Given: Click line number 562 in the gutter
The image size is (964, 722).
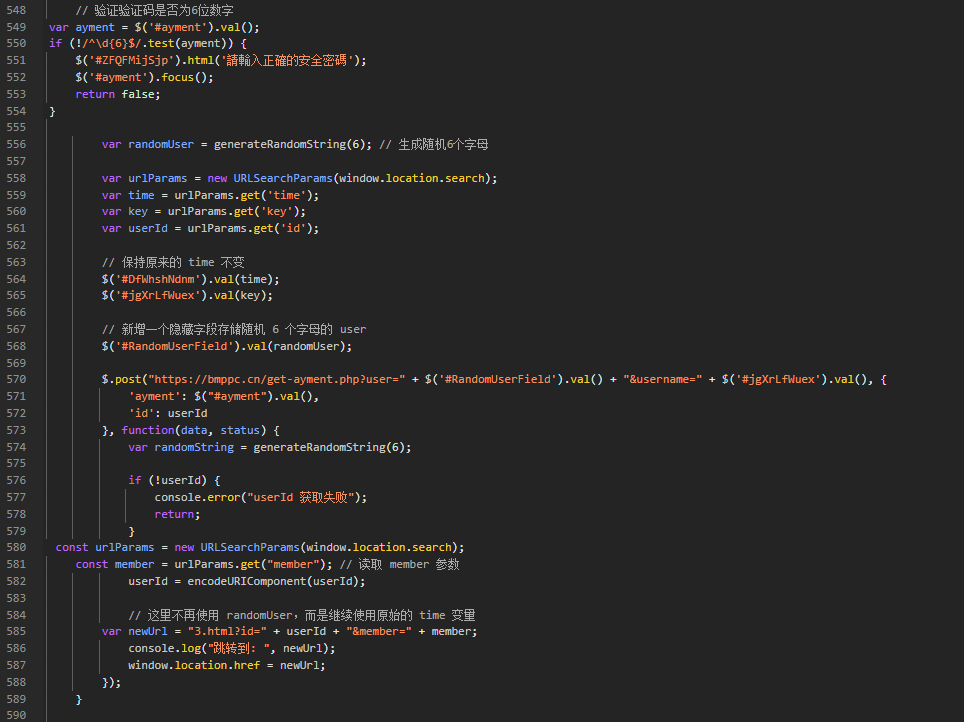Looking at the screenshot, I should tap(17, 245).
